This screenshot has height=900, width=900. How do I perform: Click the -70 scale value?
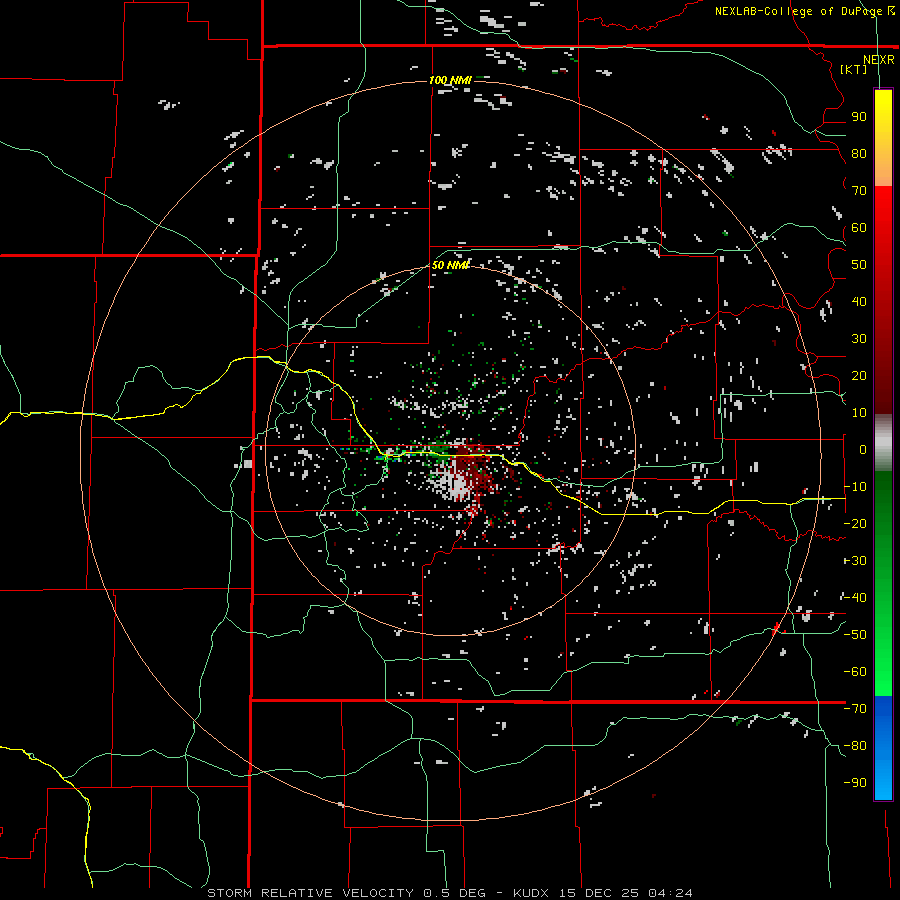tap(855, 709)
